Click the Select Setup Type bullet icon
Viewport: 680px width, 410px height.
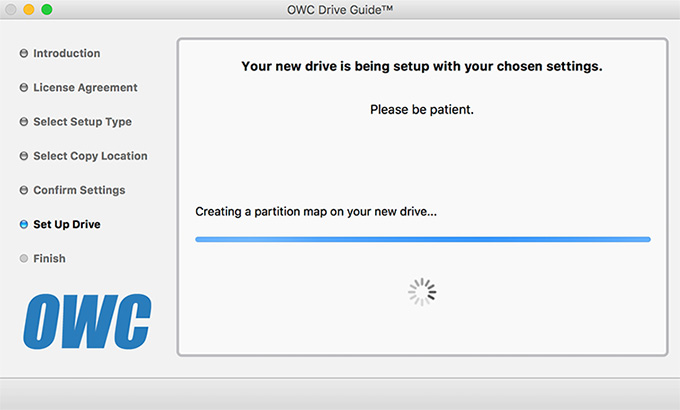click(x=24, y=122)
